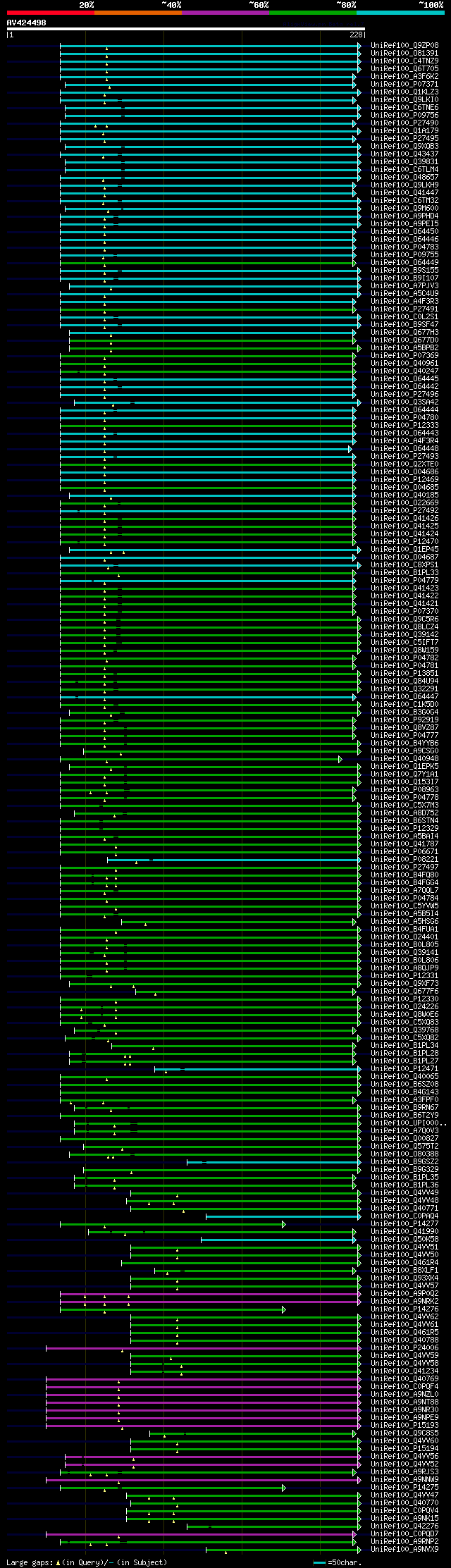
Task: Select label UniRef100_P27495
Action: [x=404, y=138]
